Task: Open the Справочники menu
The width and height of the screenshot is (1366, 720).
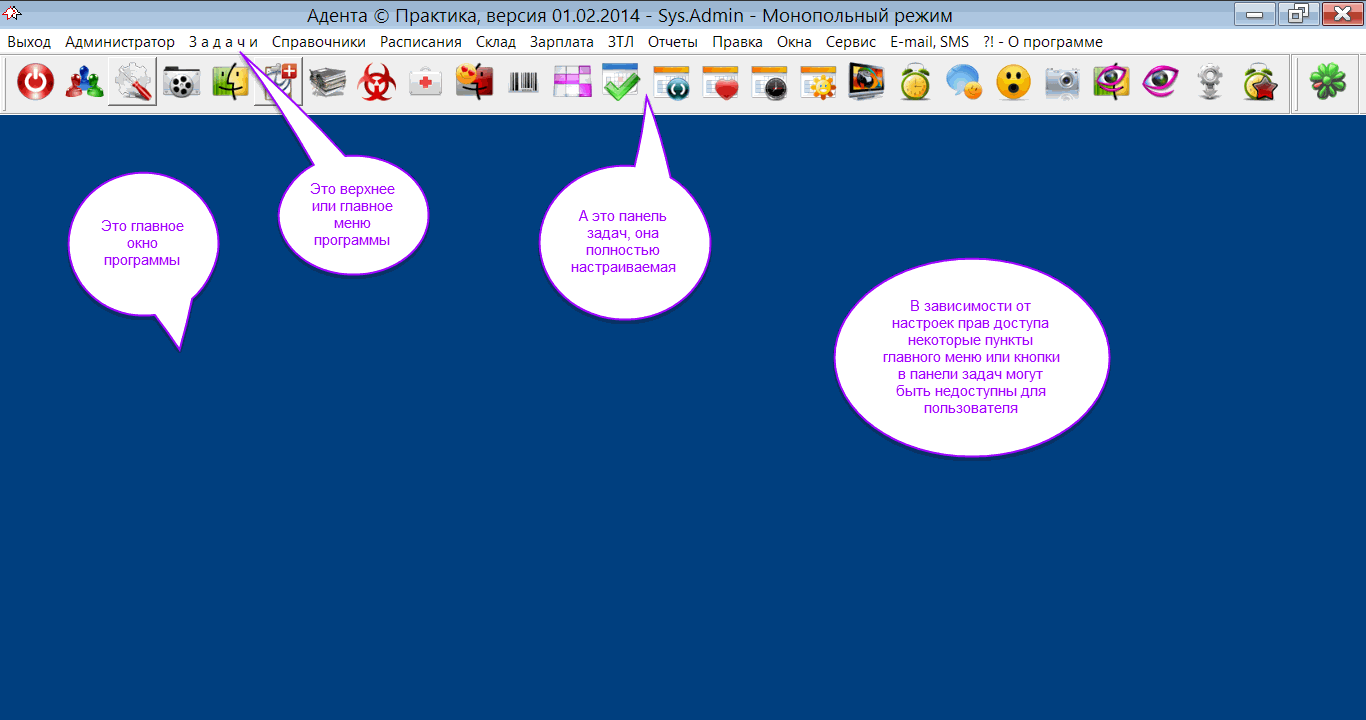Action: (x=319, y=42)
